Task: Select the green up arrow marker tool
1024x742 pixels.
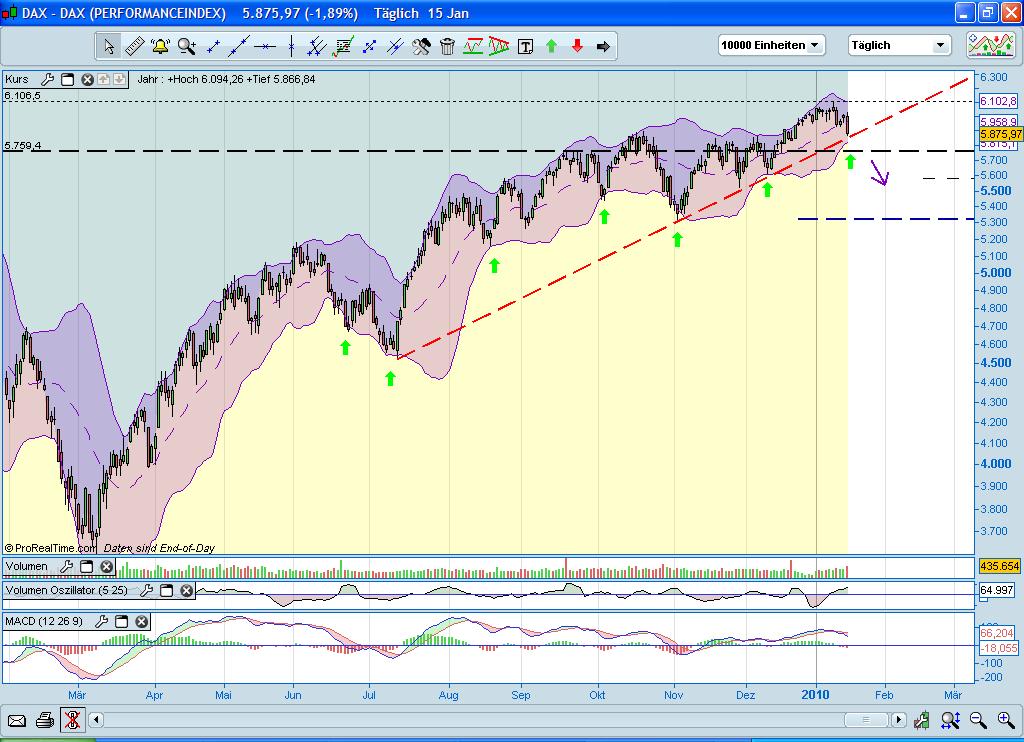Action: [x=551, y=46]
